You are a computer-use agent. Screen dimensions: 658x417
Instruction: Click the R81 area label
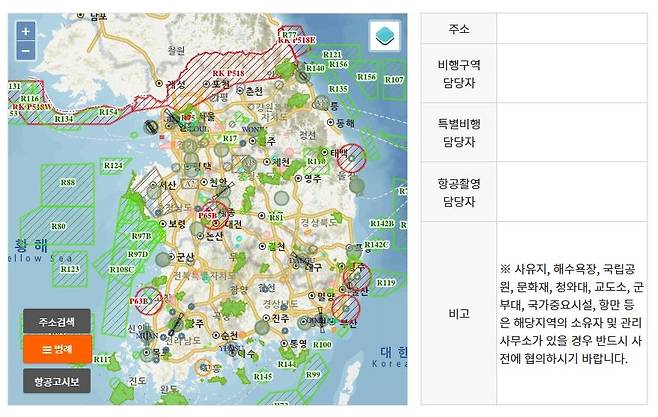pyautogui.click(x=276, y=217)
